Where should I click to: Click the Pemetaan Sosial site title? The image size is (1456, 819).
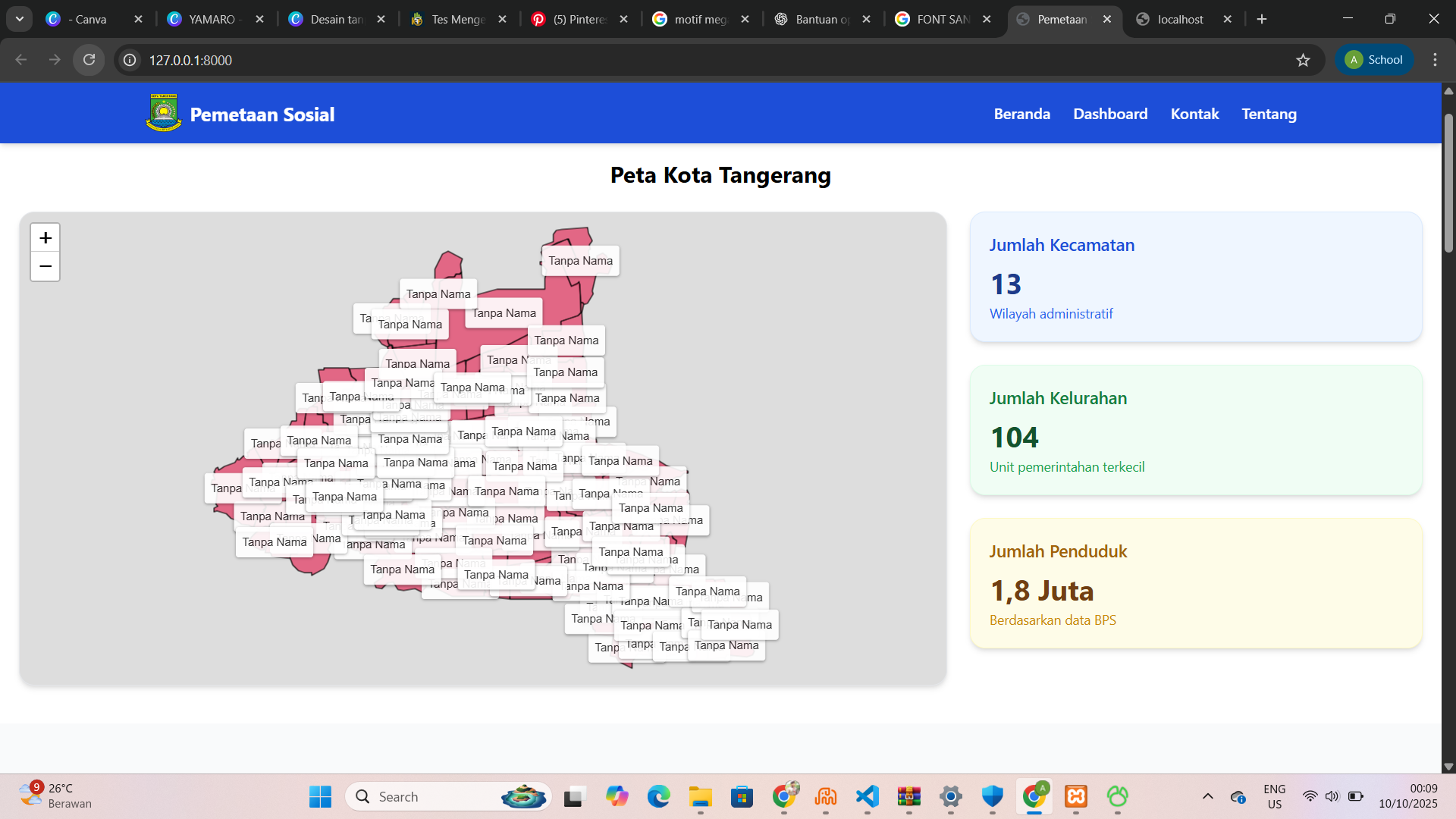pyautogui.click(x=262, y=115)
